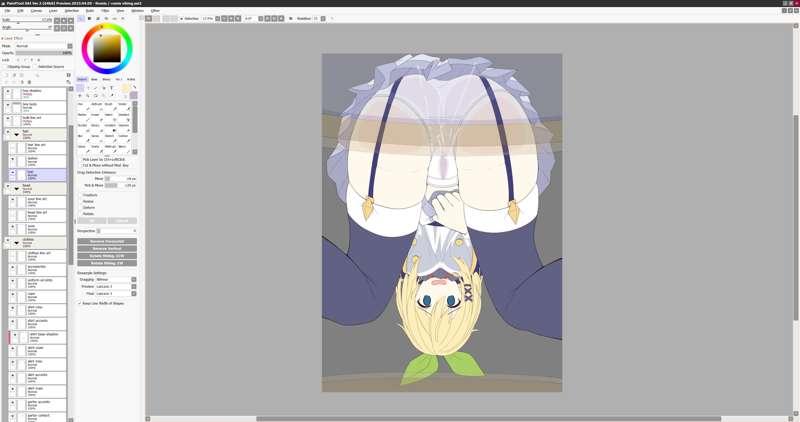
Task: Show the HSV slider panel
Action: pyautogui.click(x=98, y=18)
